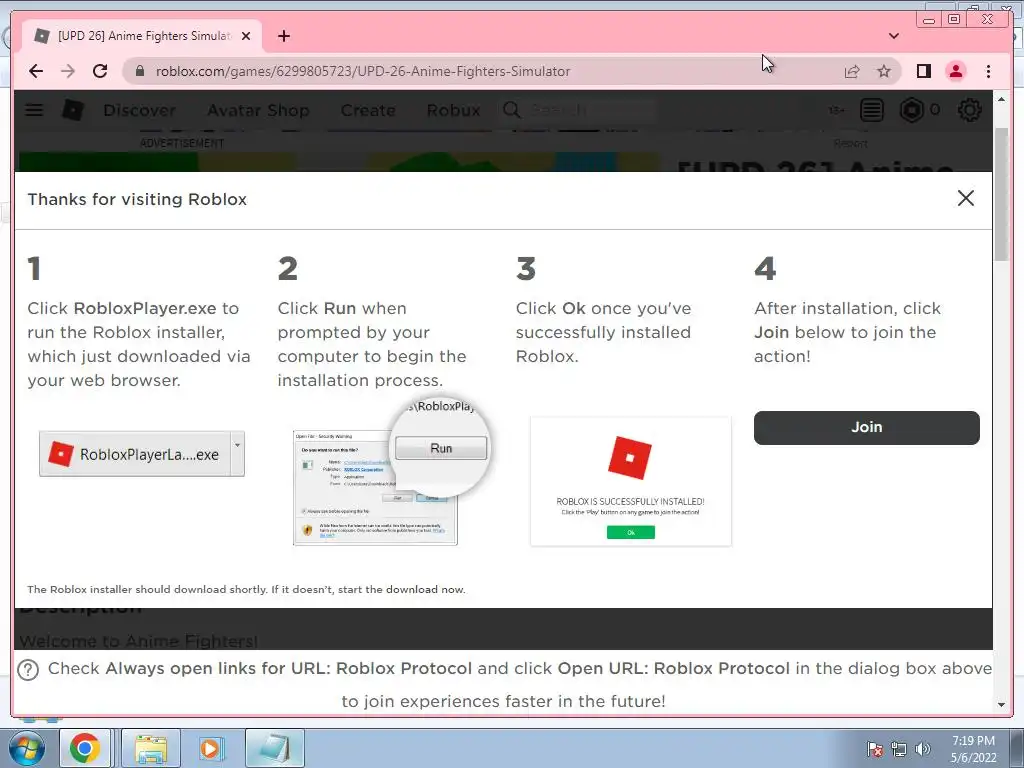Open Chrome side panel
1024x768 pixels.
pos(923,71)
